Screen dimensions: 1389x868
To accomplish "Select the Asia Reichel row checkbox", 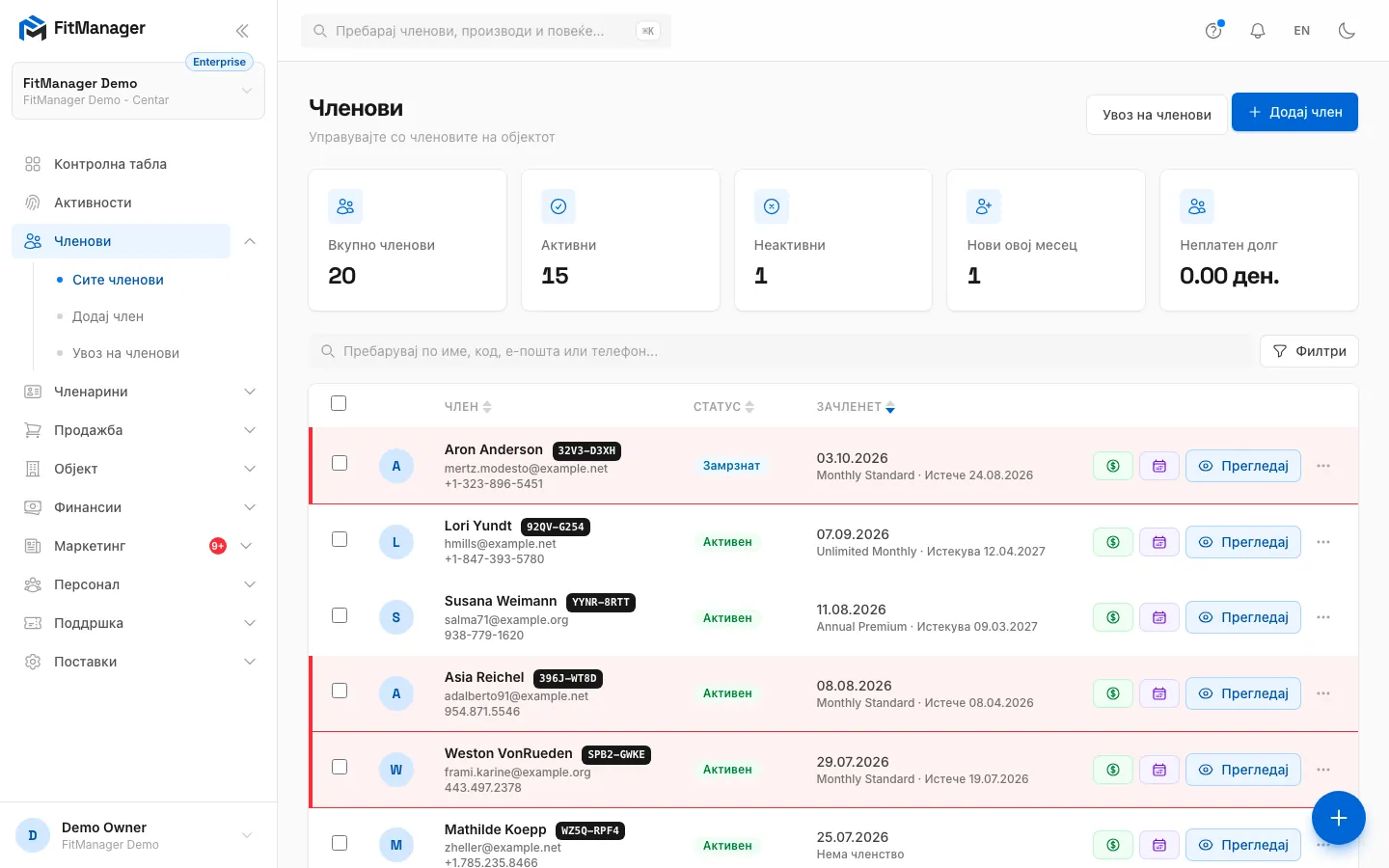I will tap(340, 691).
